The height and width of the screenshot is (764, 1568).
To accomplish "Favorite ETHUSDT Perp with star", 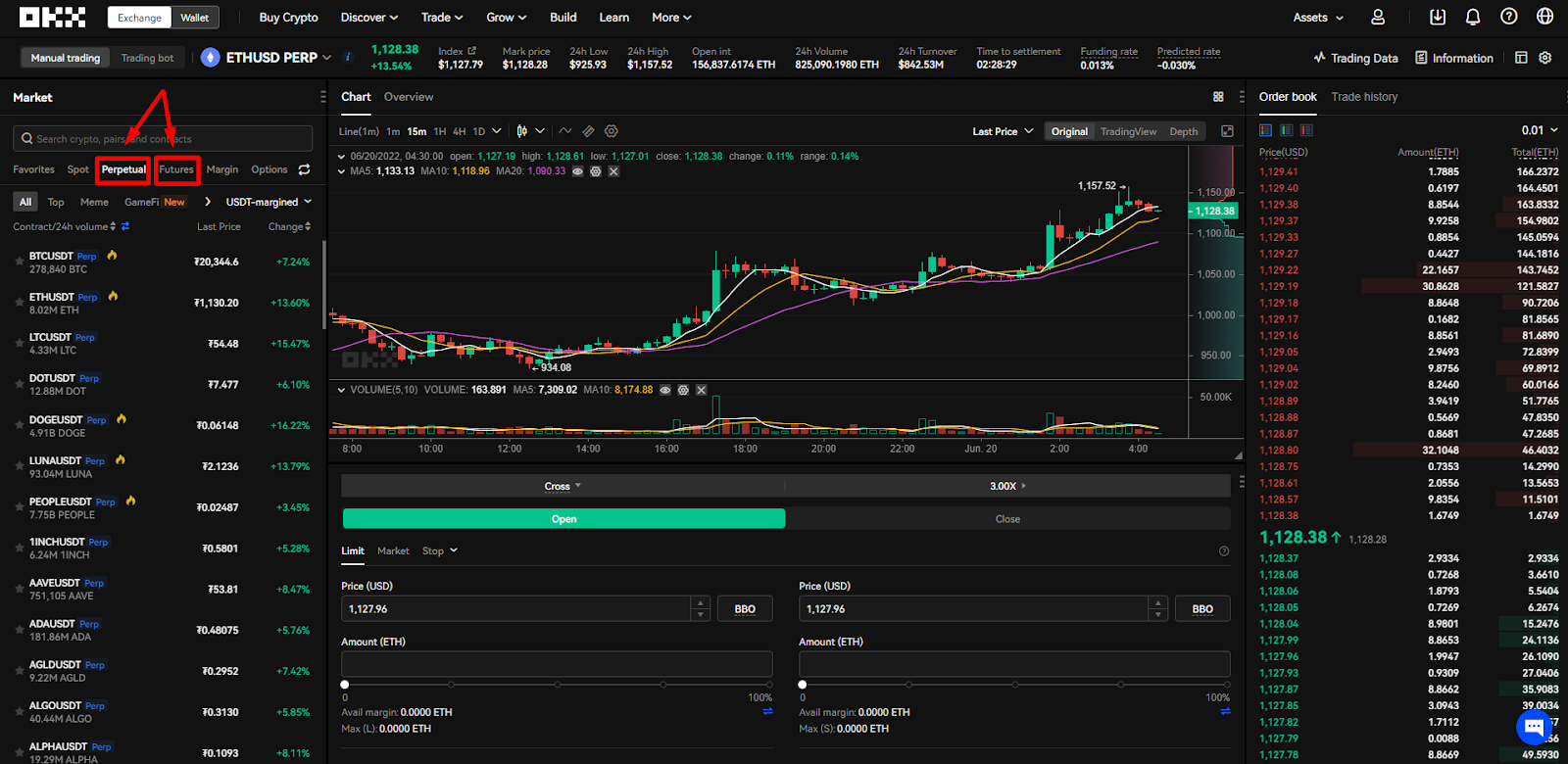I will [x=19, y=304].
